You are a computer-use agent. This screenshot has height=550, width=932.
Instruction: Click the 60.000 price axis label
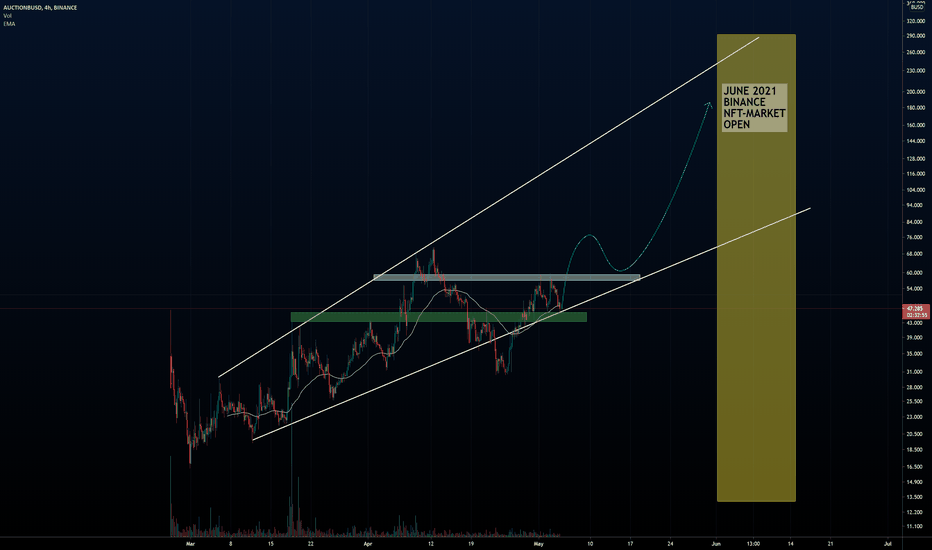click(916, 274)
